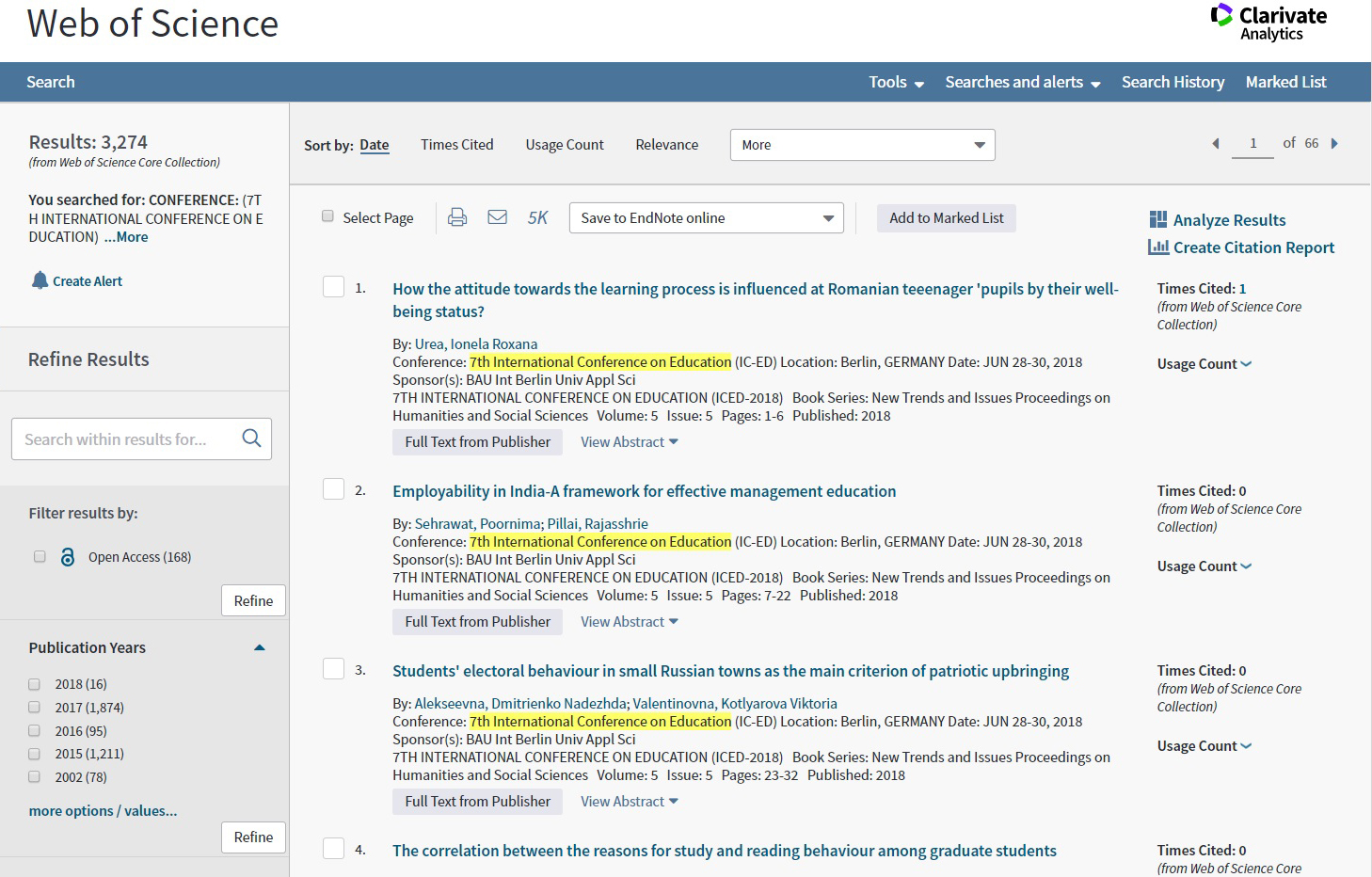
Task: Open the Romanian teenager pupils article title
Action: (x=756, y=300)
